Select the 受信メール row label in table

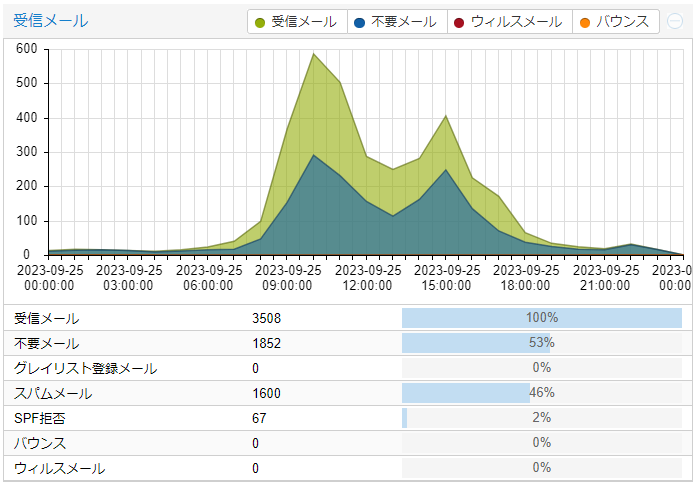47,318
